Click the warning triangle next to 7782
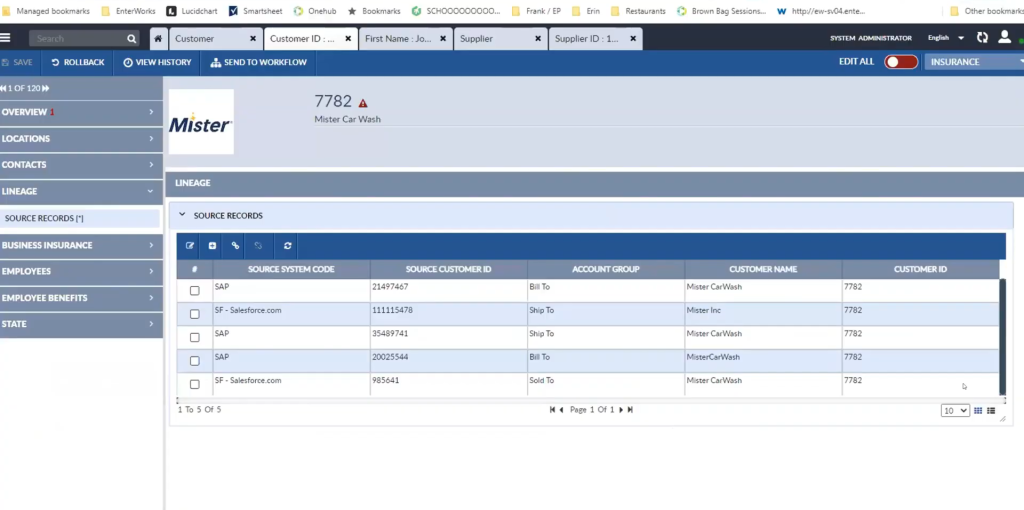 (363, 103)
